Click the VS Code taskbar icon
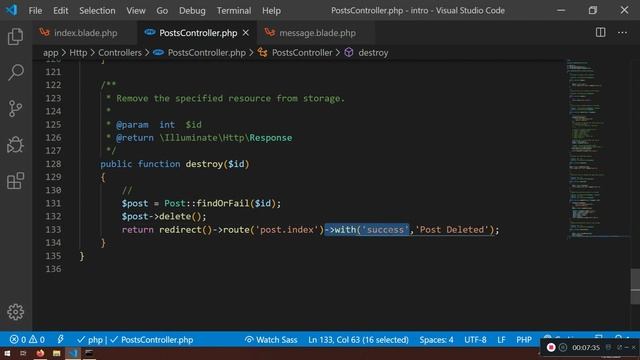640x360 pixels. (73, 353)
